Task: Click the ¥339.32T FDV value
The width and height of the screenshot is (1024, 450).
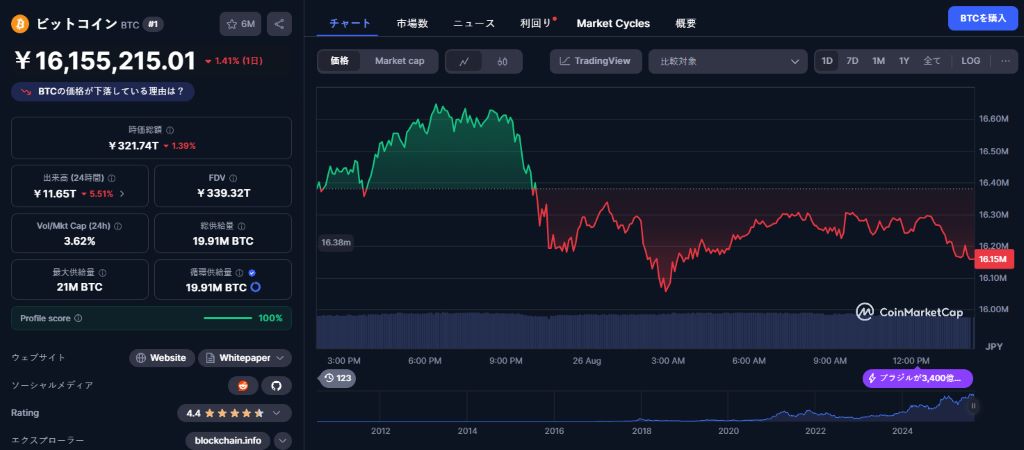Action: (x=223, y=193)
